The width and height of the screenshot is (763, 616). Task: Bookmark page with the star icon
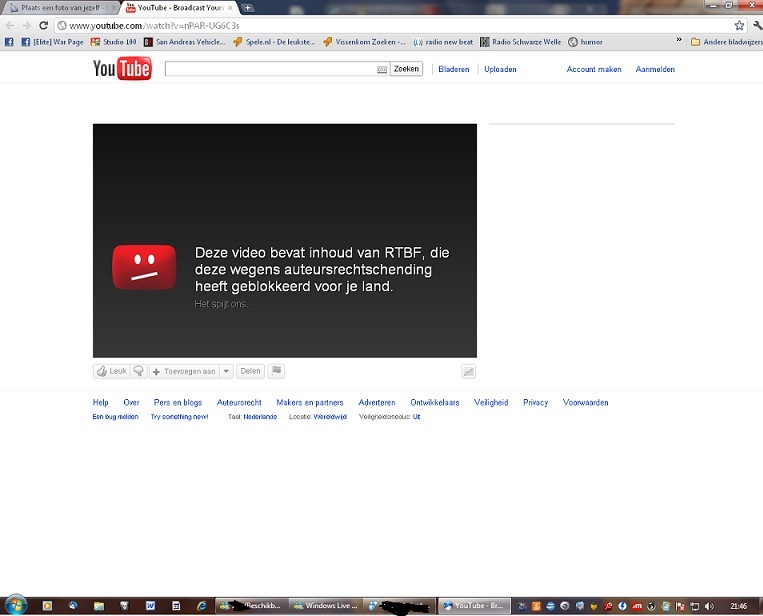(x=739, y=25)
